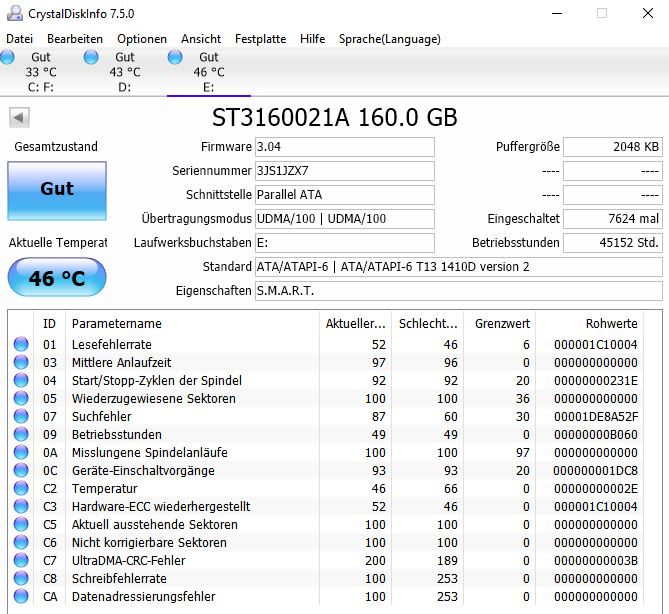The width and height of the screenshot is (669, 614).
Task: Click the CrystalDiskInfo app icon in title bar
Action: coord(15,13)
